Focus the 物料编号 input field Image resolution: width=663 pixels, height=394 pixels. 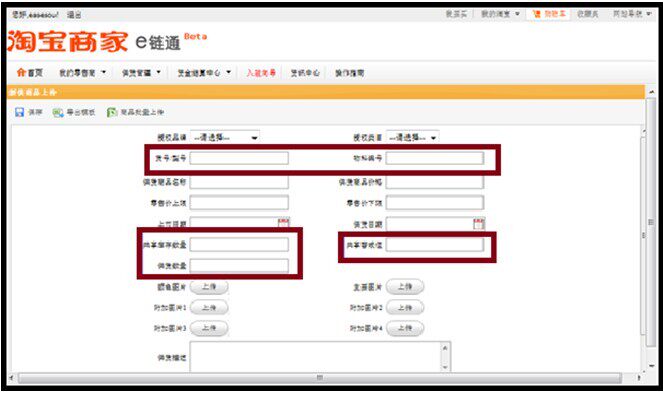435,158
